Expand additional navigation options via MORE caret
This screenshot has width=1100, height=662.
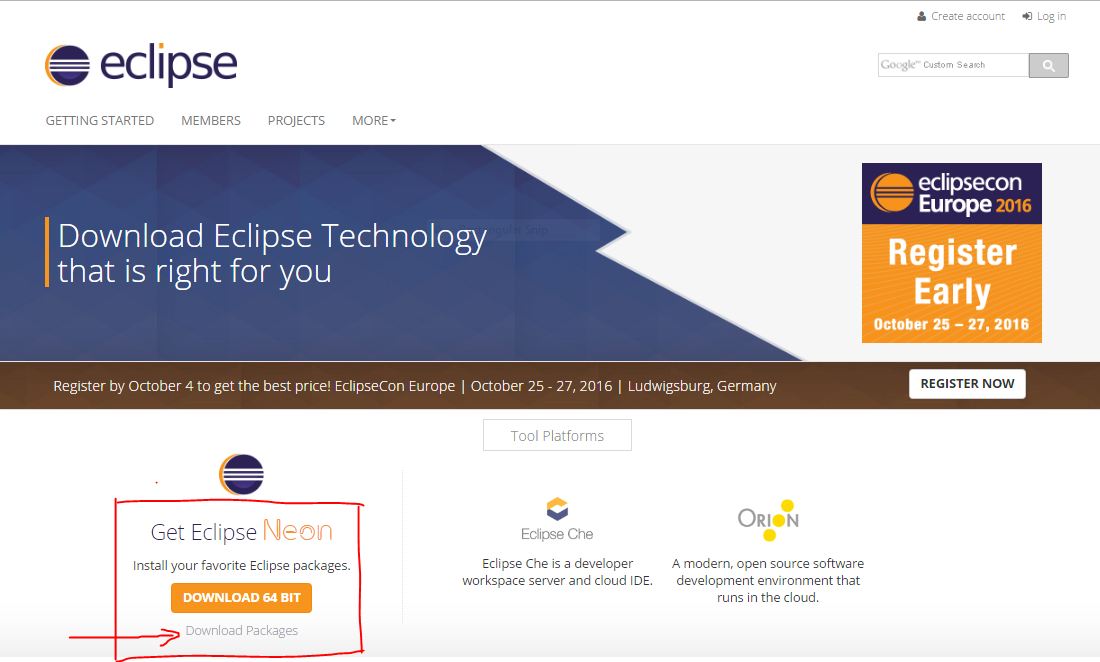pos(392,120)
